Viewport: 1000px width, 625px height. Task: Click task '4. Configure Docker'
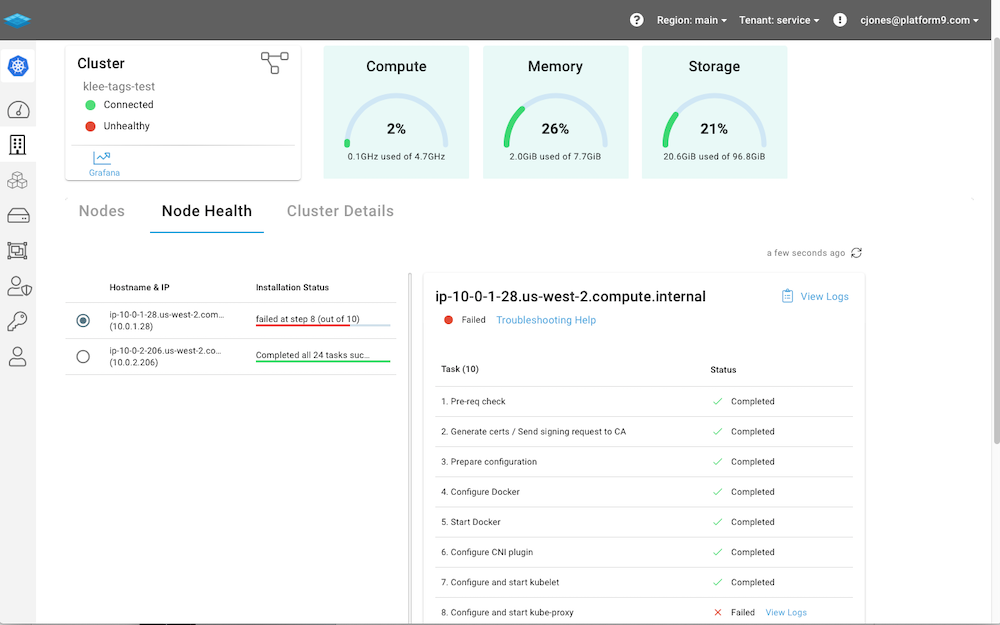(x=480, y=492)
